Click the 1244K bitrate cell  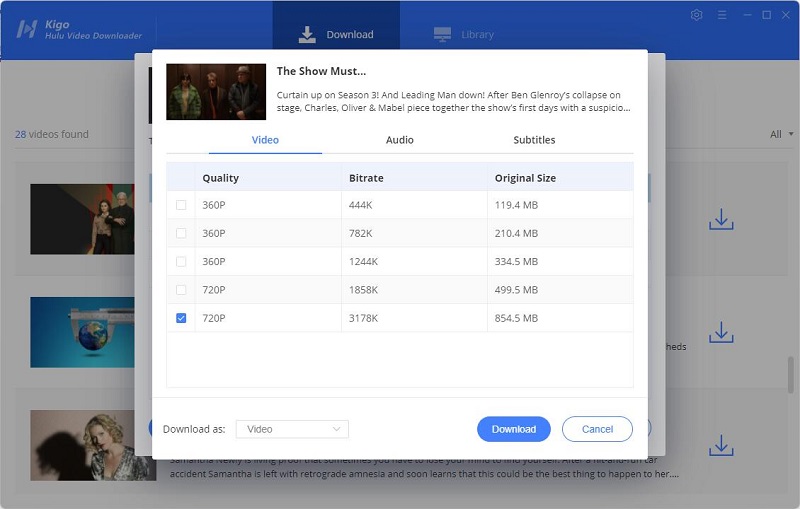(414, 262)
